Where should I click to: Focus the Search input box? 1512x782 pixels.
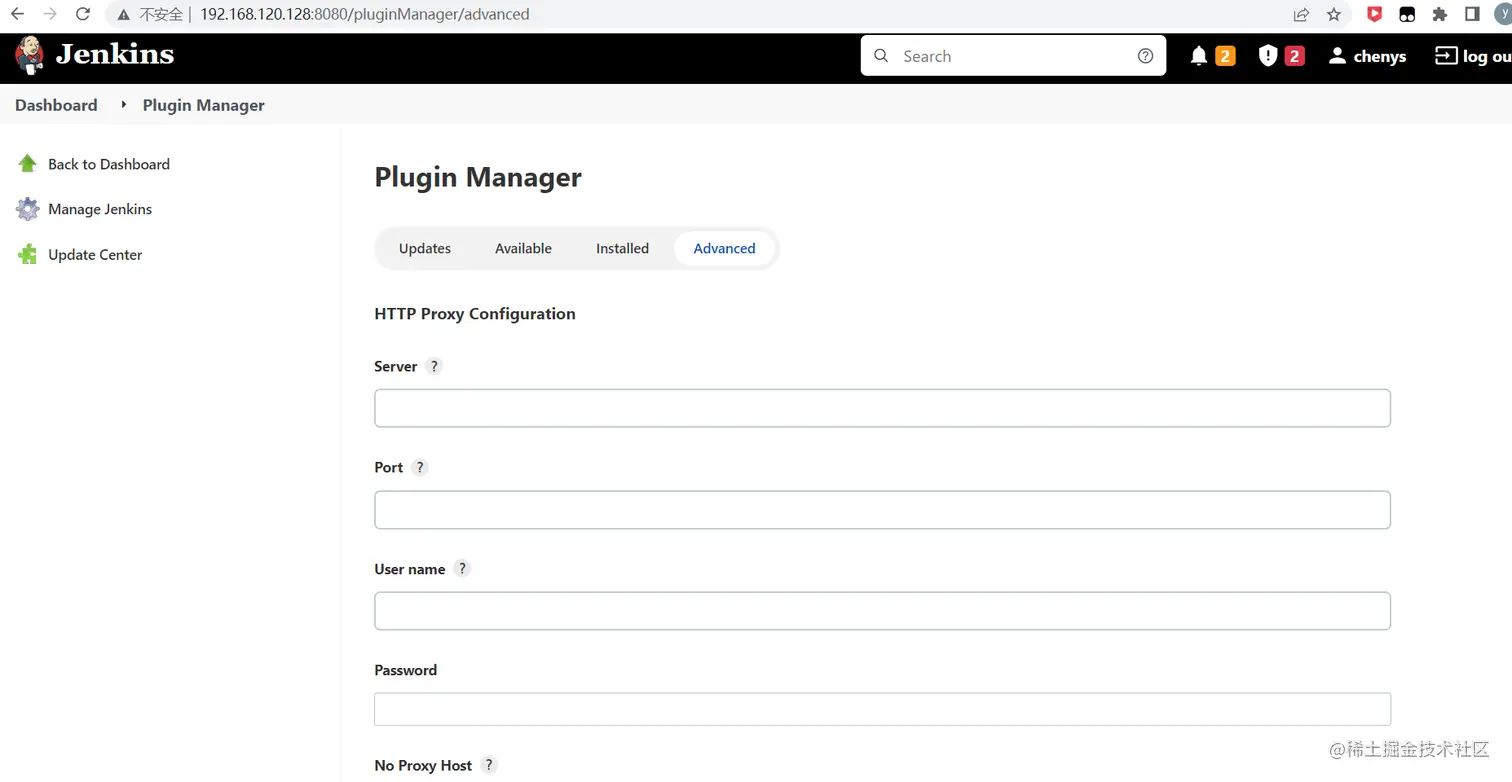click(x=1013, y=56)
